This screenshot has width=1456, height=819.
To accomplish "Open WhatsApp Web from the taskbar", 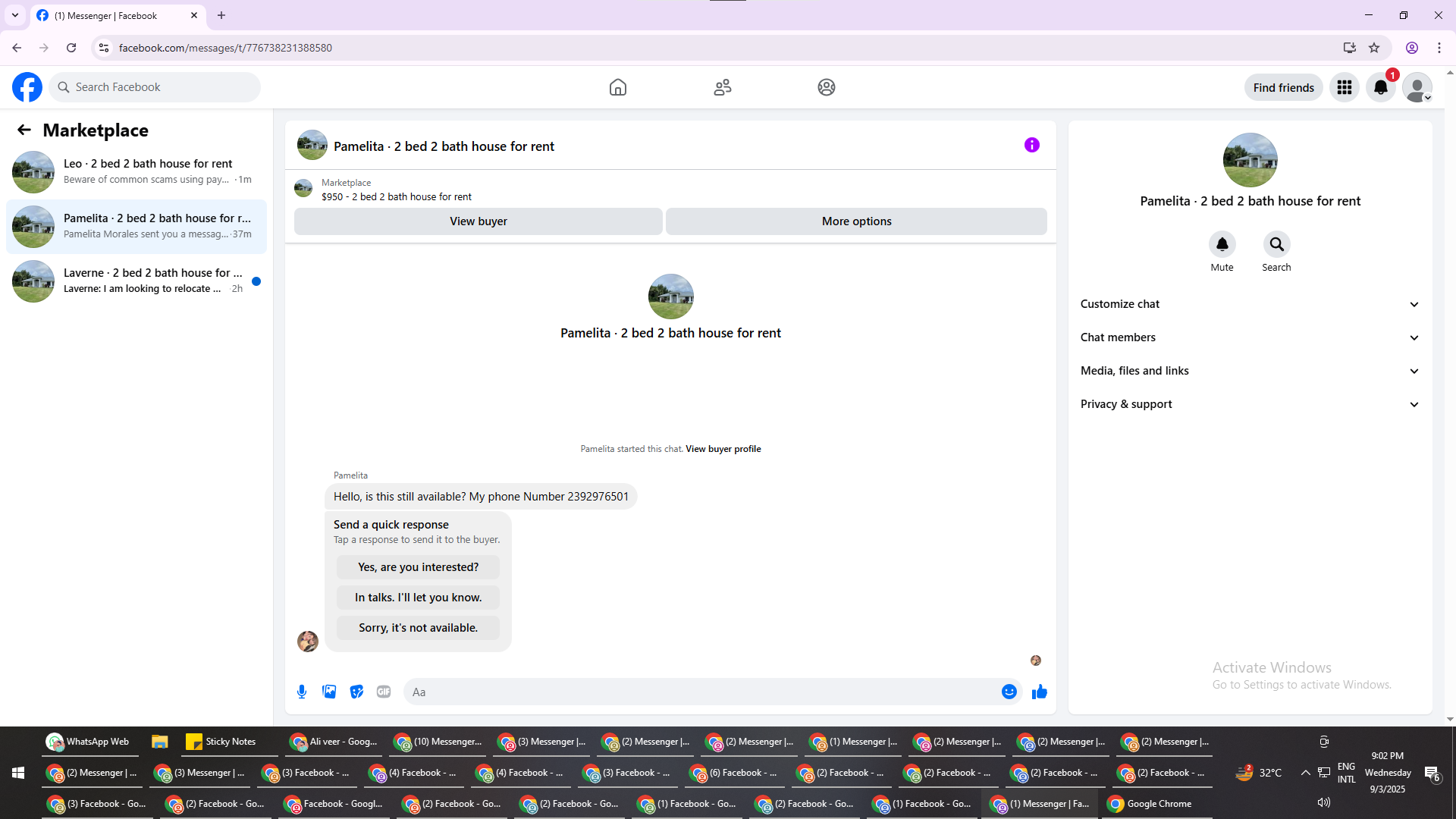I will [89, 742].
